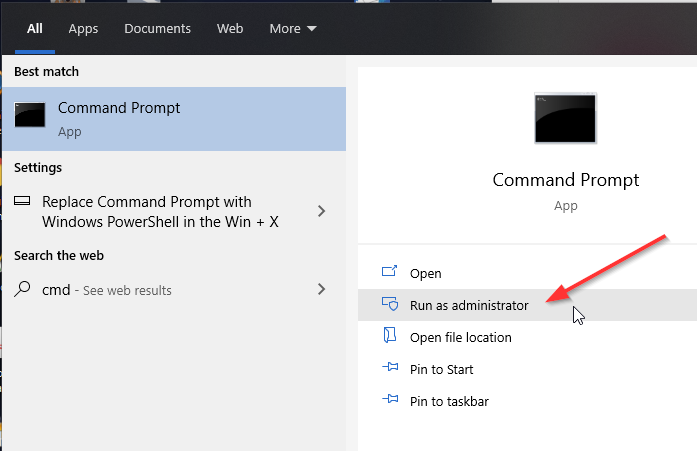The width and height of the screenshot is (697, 451).
Task: Click the large Command Prompt preview thumbnail
Action: (x=565, y=118)
